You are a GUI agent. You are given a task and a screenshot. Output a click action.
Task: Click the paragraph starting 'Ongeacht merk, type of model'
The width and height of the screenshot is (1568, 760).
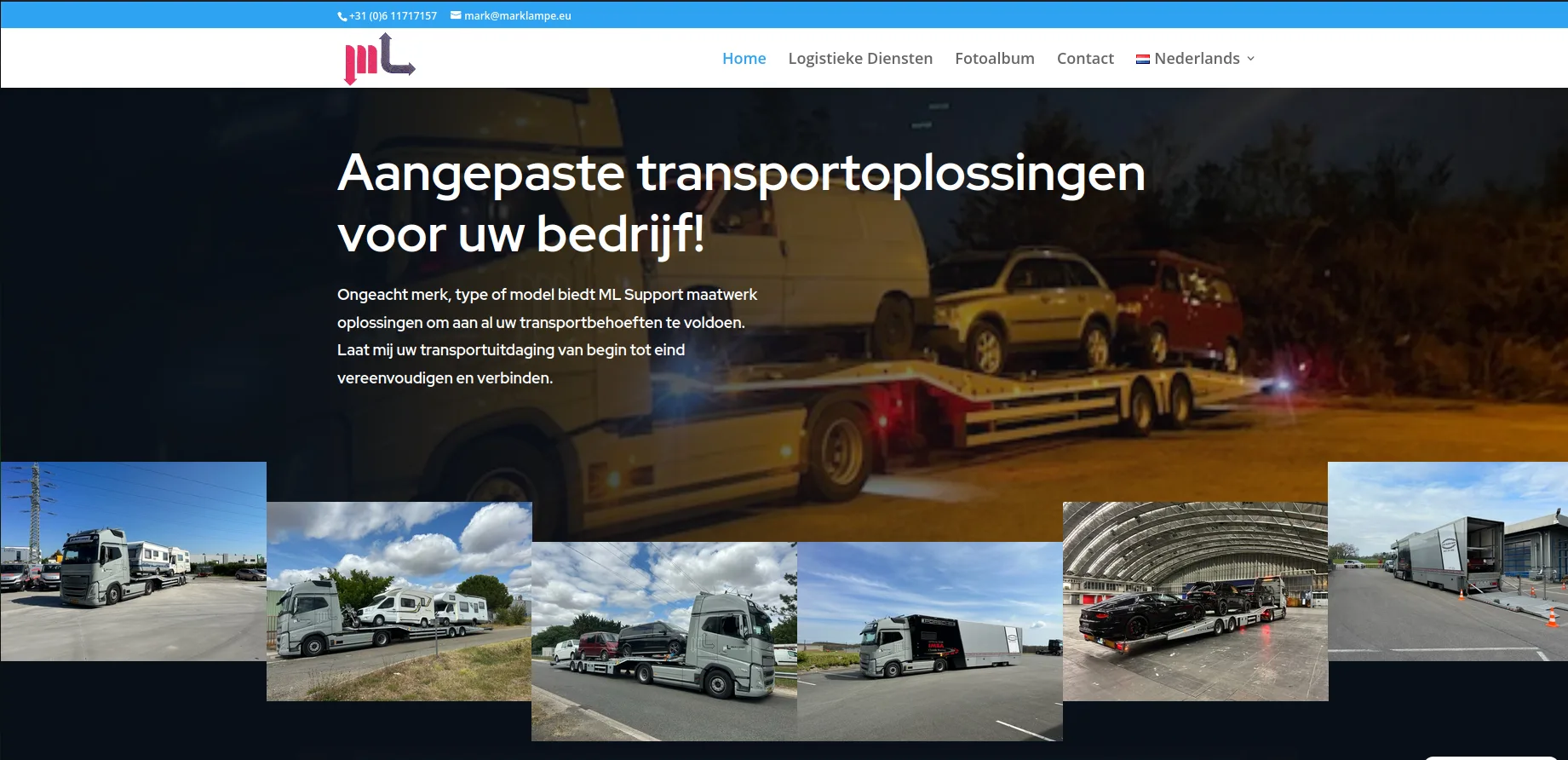(548, 336)
